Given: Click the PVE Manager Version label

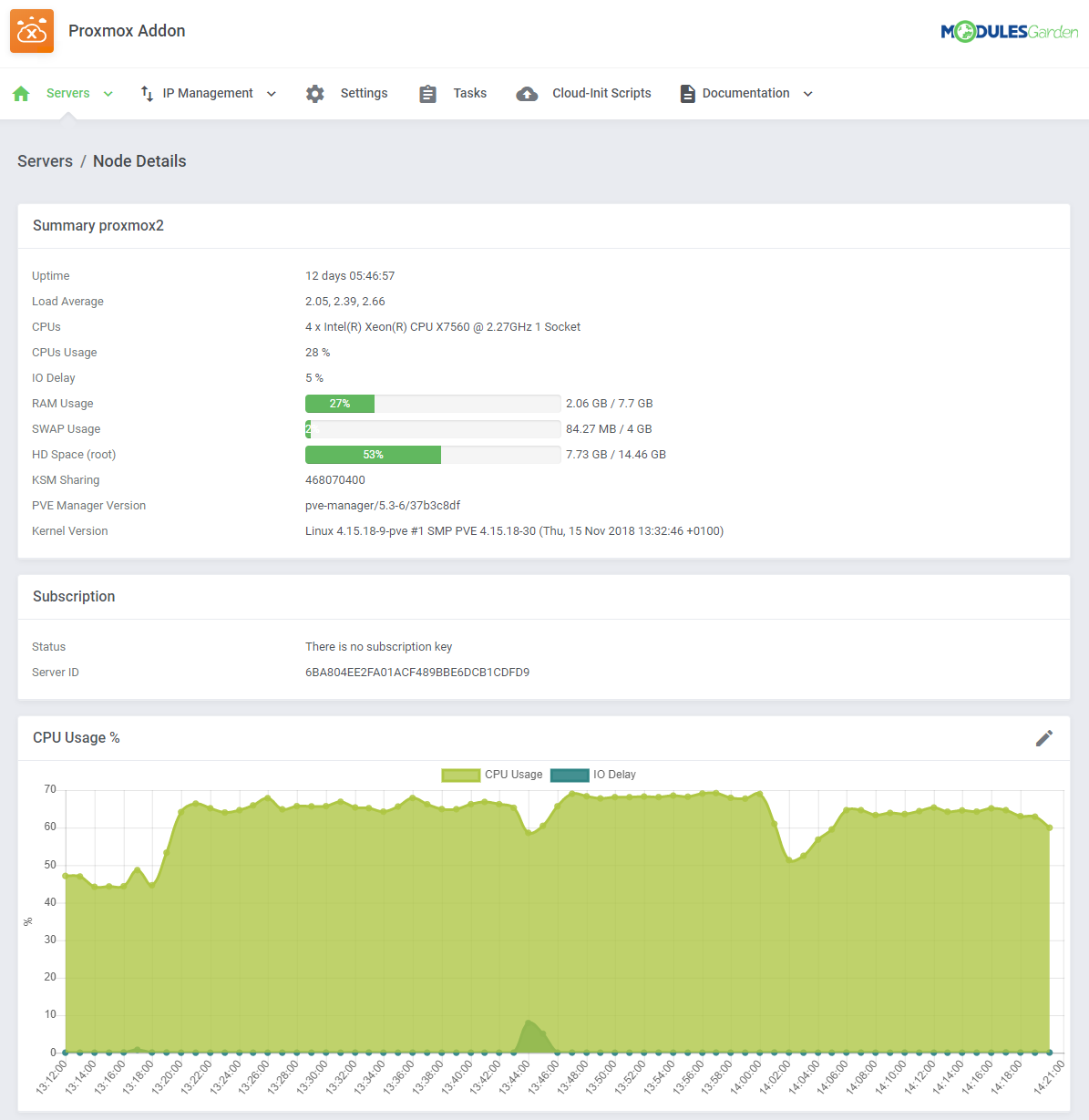Looking at the screenshot, I should pyautogui.click(x=88, y=506).
